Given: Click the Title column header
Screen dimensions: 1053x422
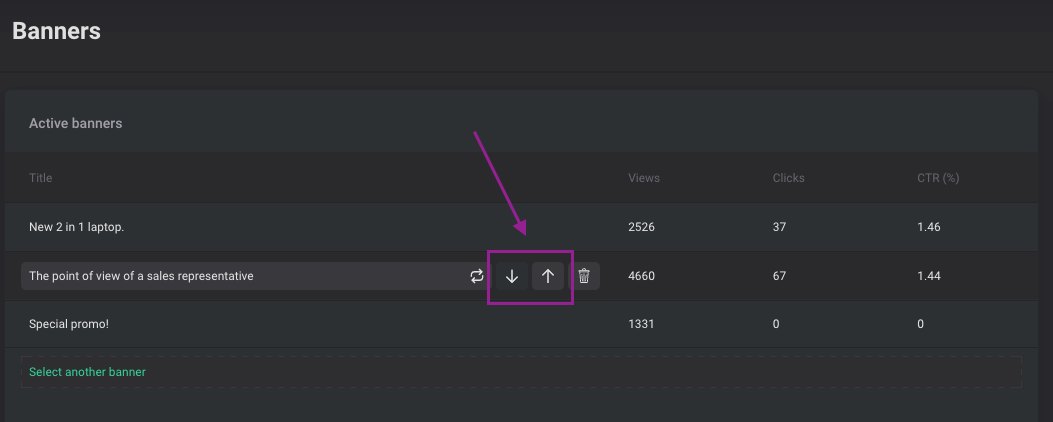Looking at the screenshot, I should pos(40,178).
